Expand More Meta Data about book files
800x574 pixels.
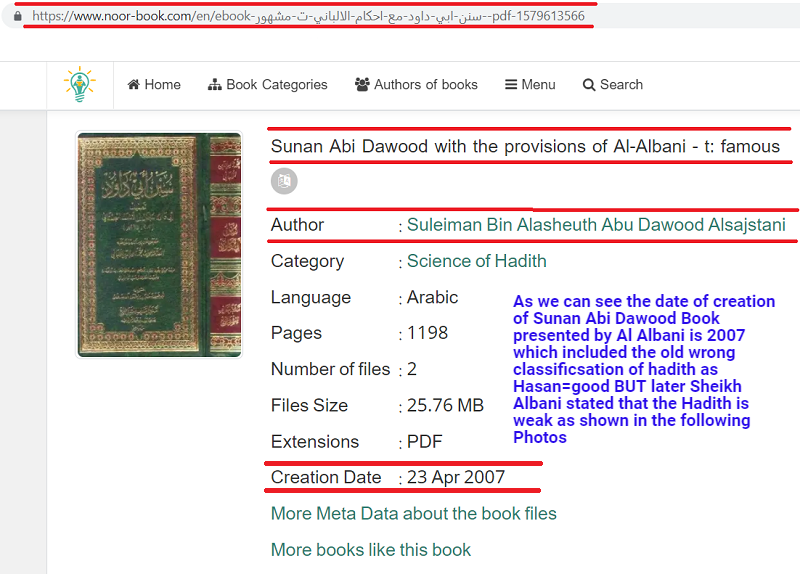click(414, 513)
